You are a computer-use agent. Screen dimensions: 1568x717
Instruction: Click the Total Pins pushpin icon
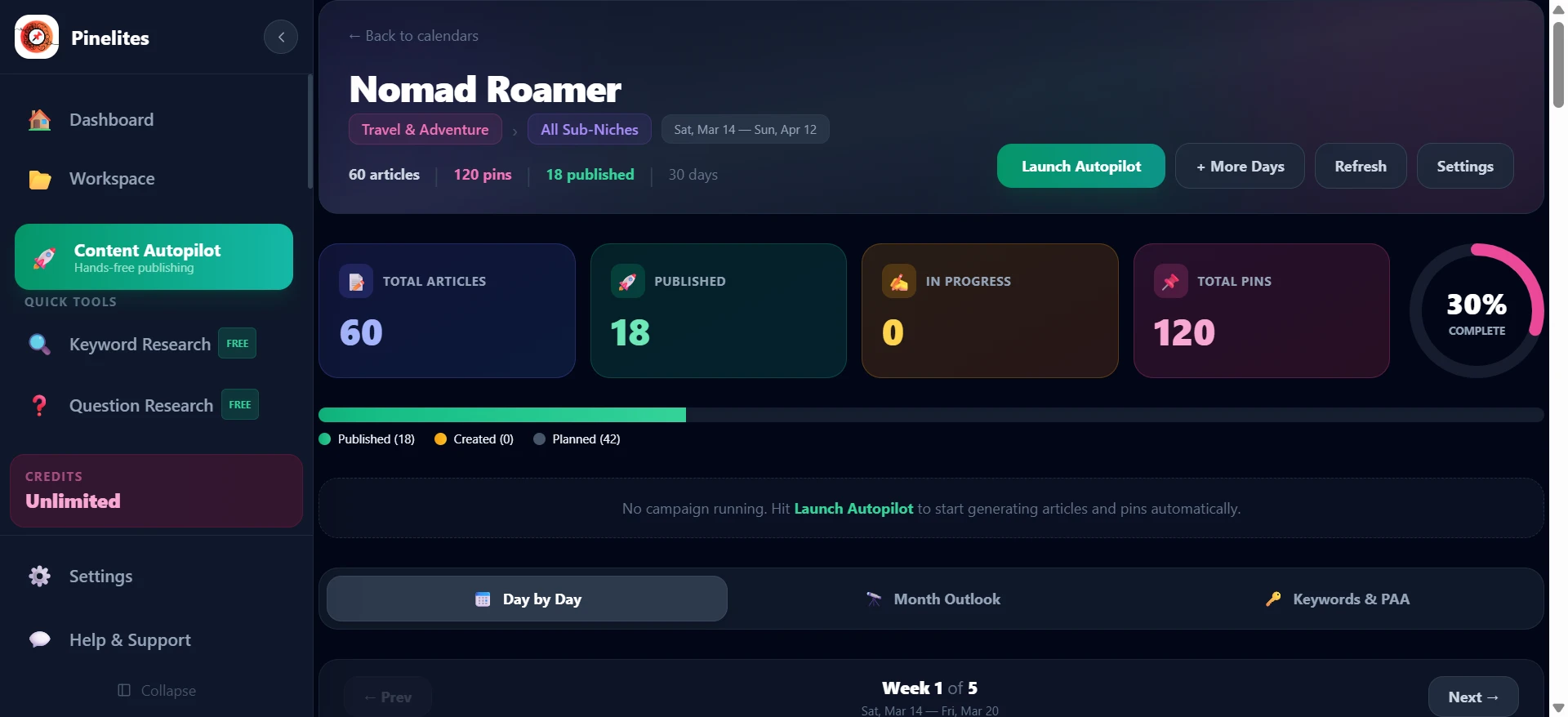click(x=1170, y=282)
